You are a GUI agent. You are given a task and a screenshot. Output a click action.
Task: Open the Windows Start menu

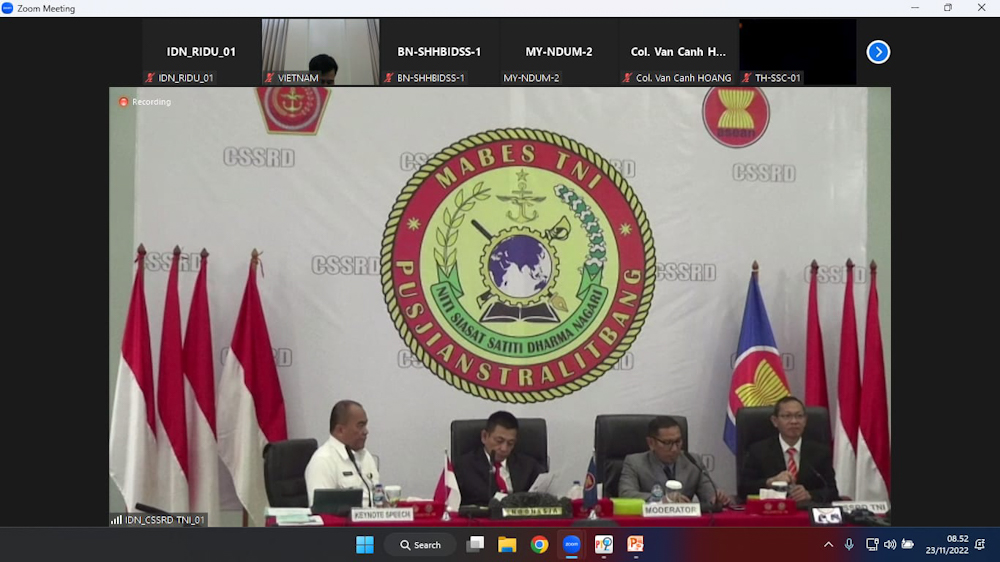(x=365, y=545)
